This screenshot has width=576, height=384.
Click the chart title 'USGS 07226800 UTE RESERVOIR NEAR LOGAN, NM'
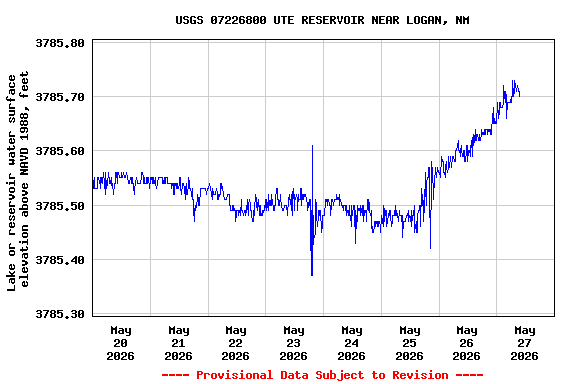coord(322,20)
